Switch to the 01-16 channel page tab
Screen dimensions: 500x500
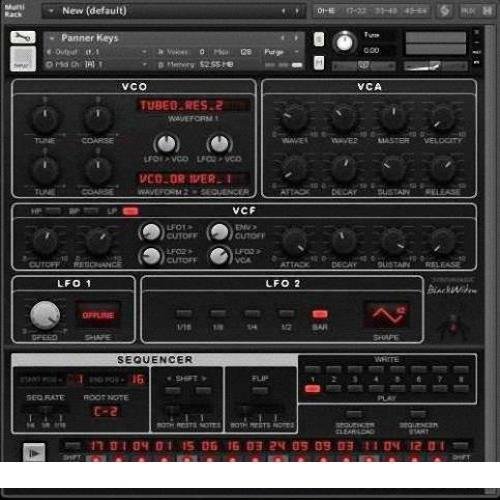326,11
